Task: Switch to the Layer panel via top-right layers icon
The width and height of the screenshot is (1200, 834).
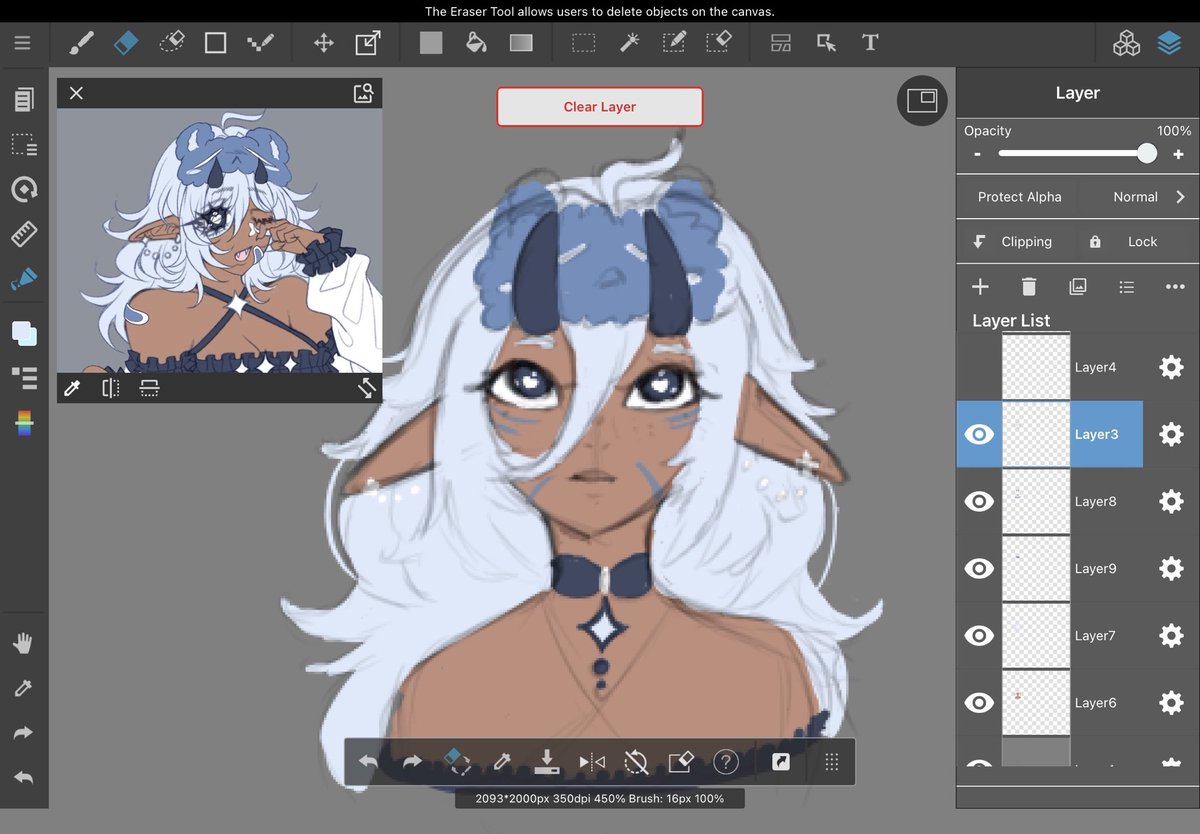Action: [1170, 42]
